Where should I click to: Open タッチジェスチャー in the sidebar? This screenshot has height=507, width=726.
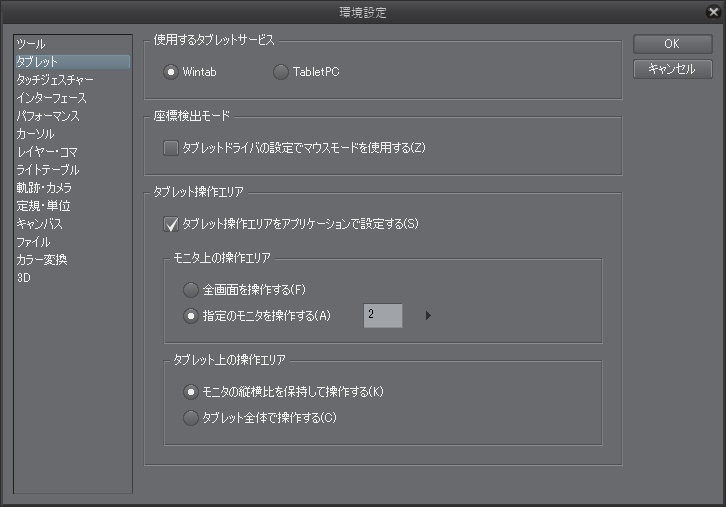coord(56,80)
